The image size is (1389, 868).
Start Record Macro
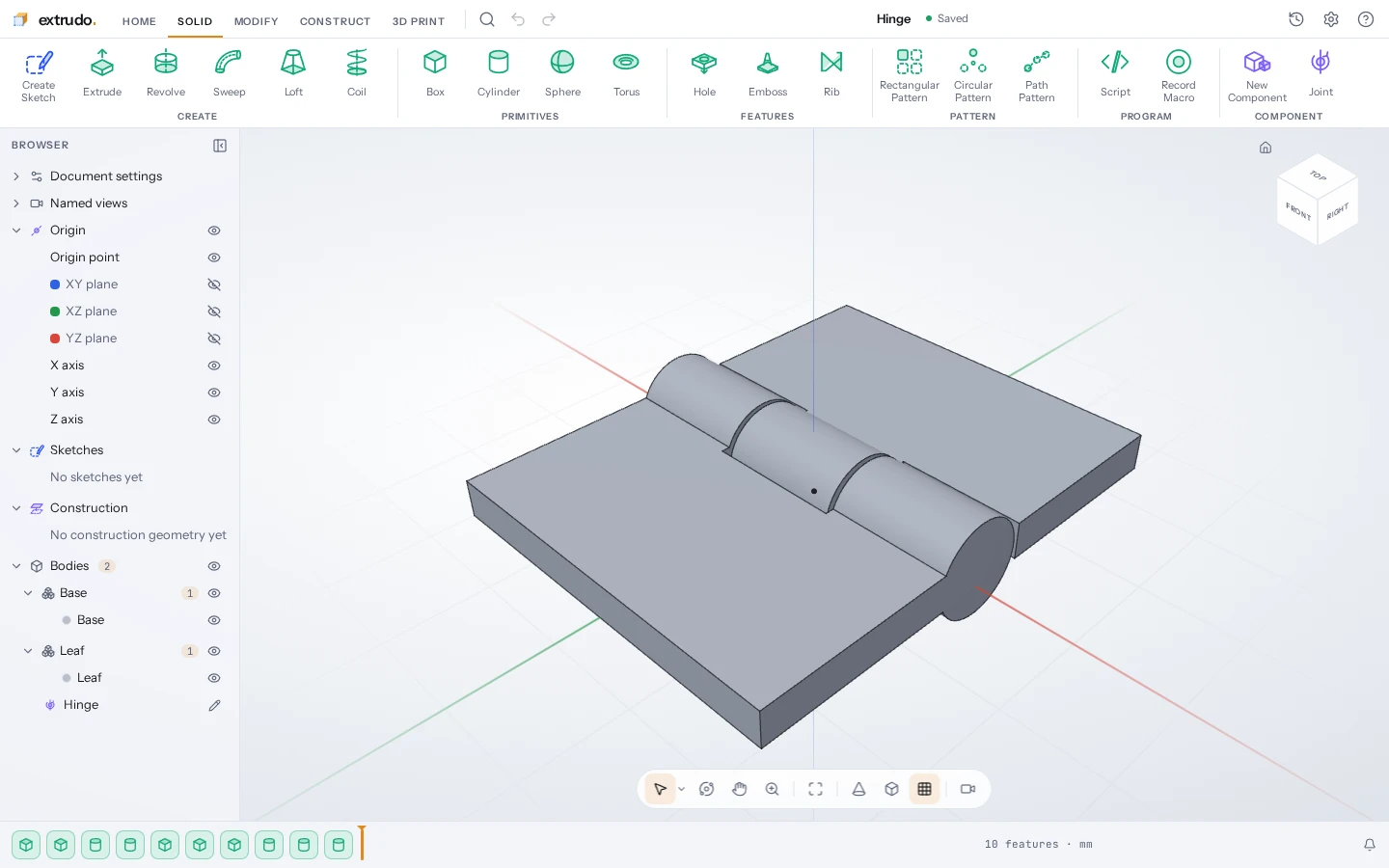click(x=1179, y=75)
